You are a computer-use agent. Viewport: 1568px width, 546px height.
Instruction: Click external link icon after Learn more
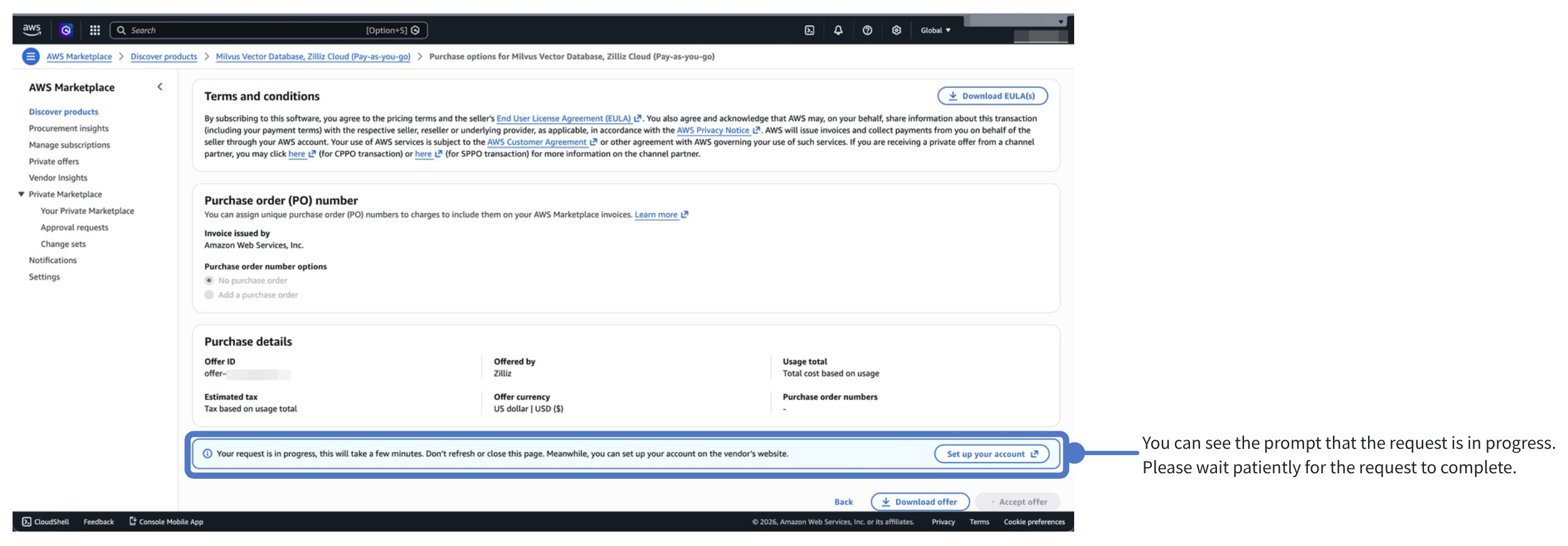click(684, 214)
